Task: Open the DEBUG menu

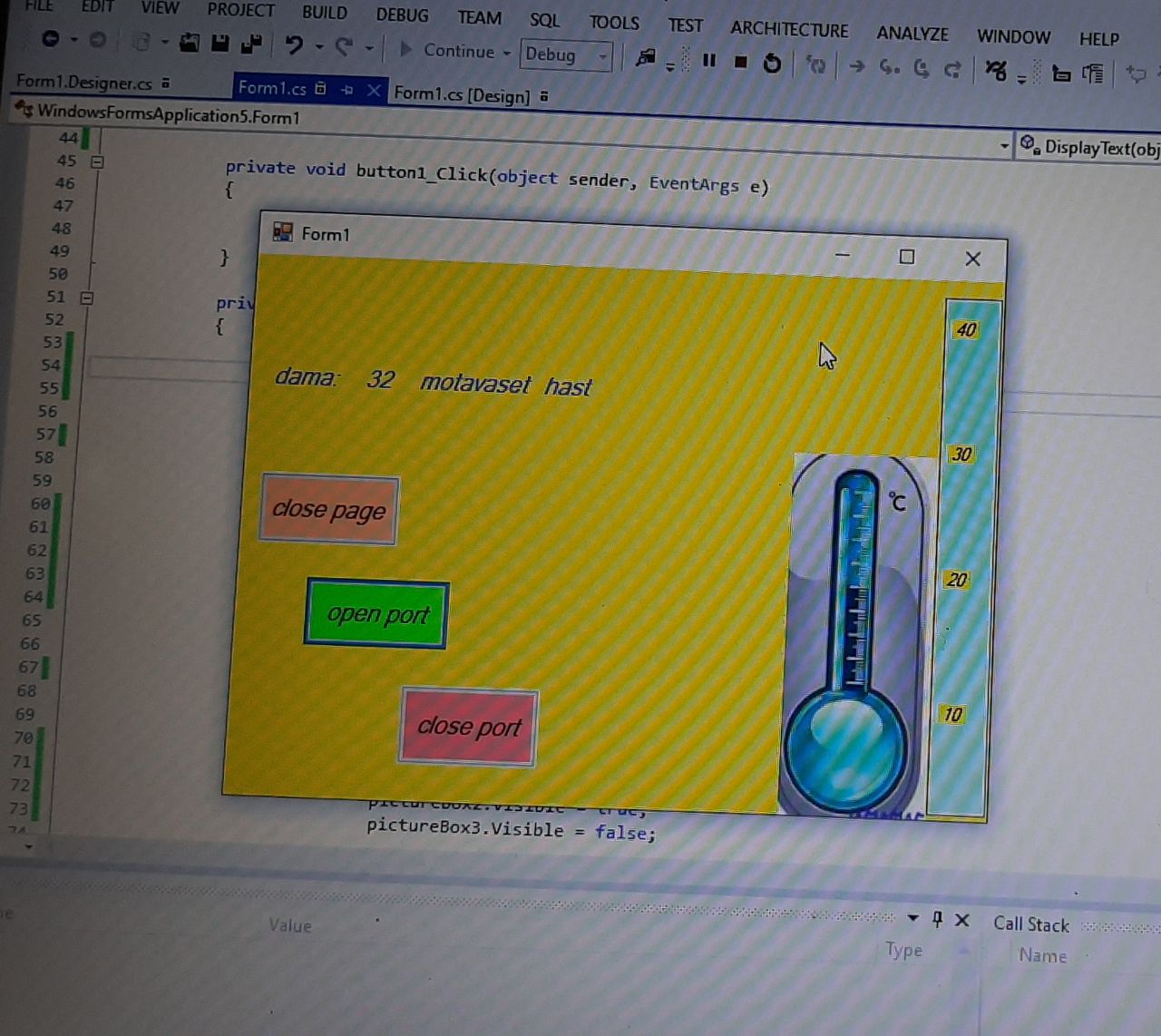Action: (402, 15)
